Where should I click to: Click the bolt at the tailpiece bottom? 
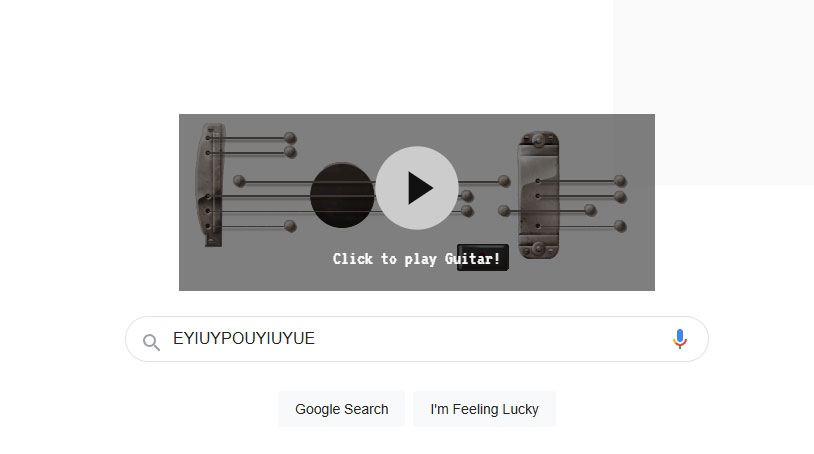(538, 249)
